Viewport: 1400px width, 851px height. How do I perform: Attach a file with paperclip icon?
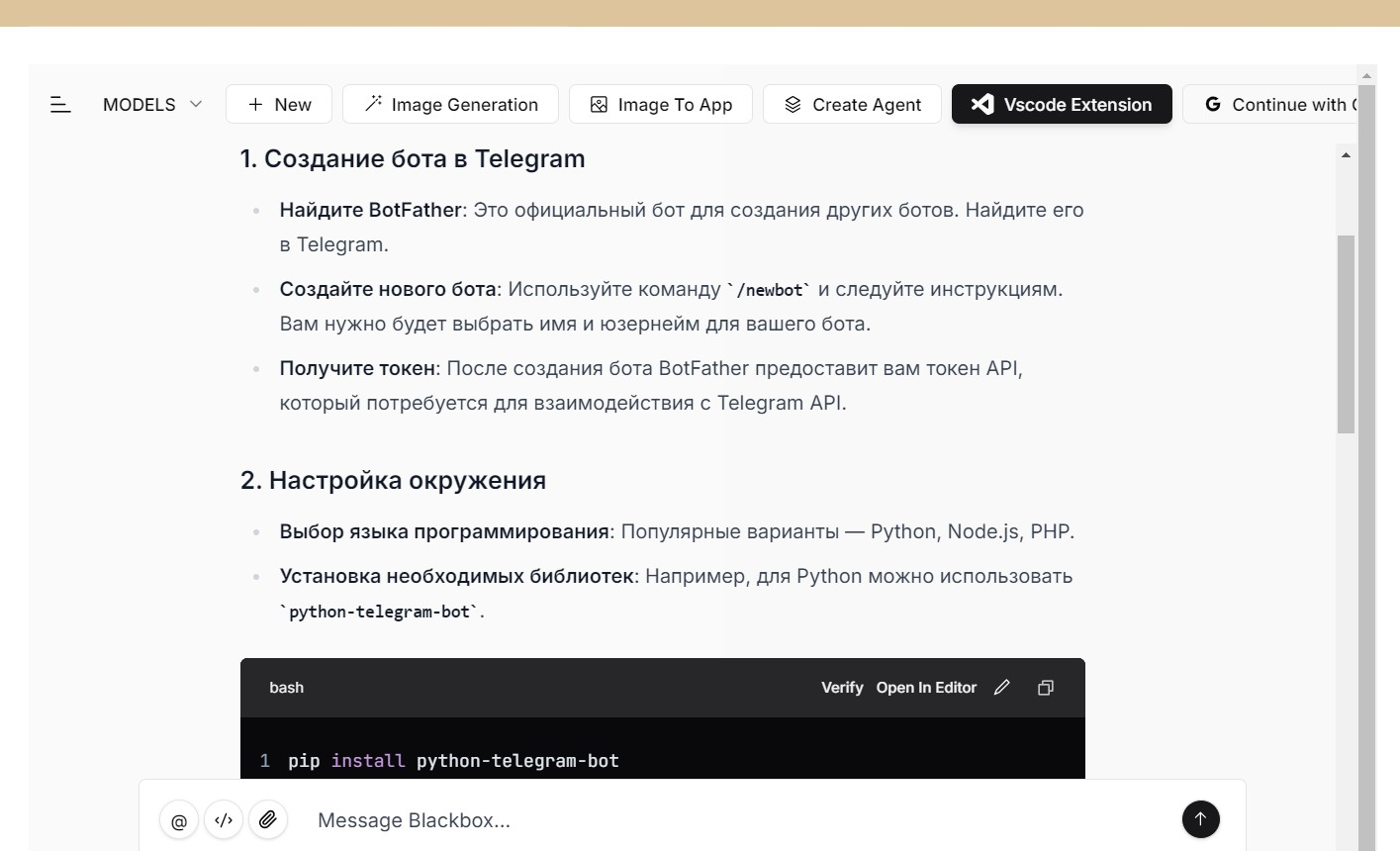point(268,820)
